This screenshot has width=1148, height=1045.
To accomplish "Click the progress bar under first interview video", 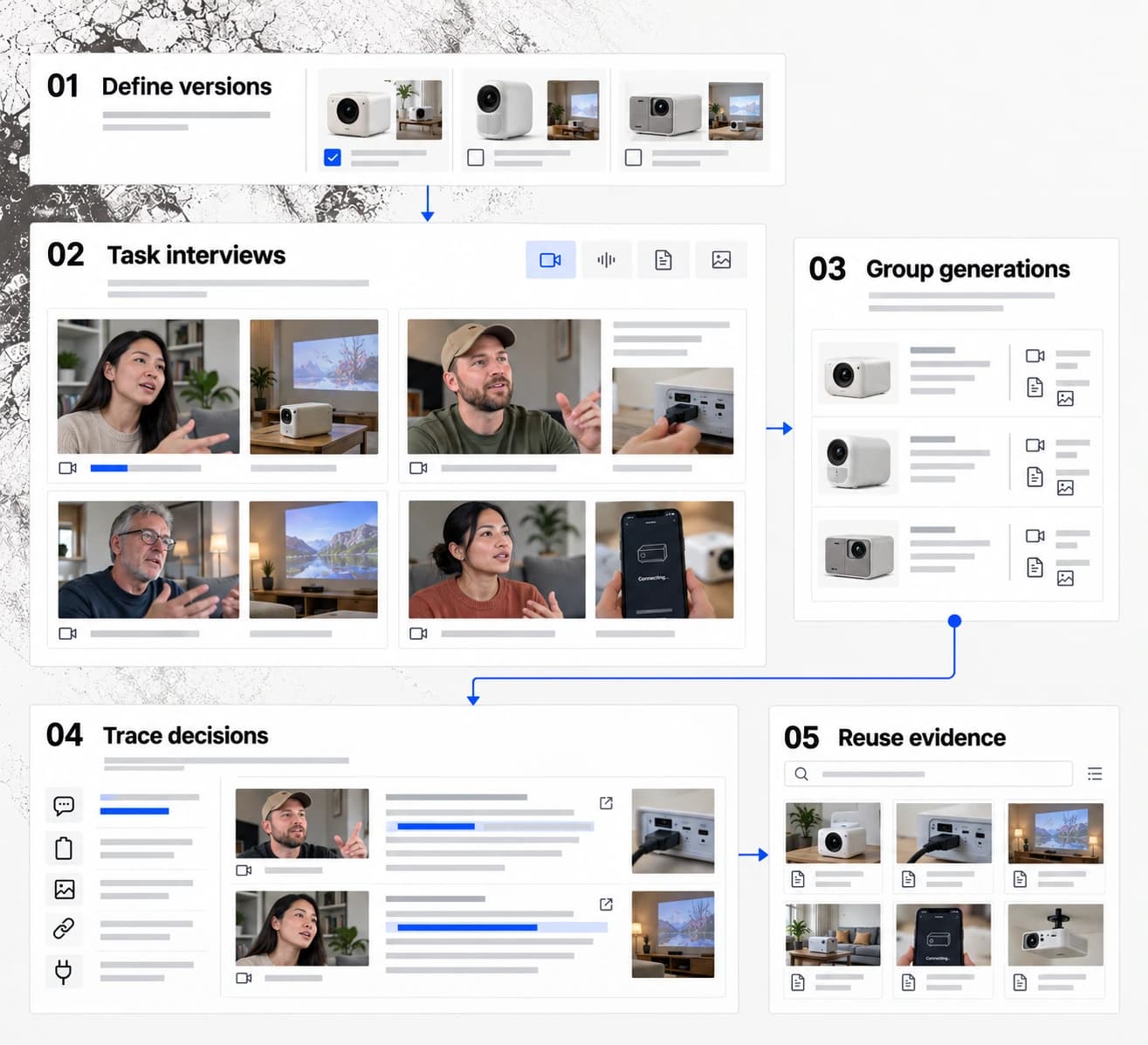I will (146, 468).
